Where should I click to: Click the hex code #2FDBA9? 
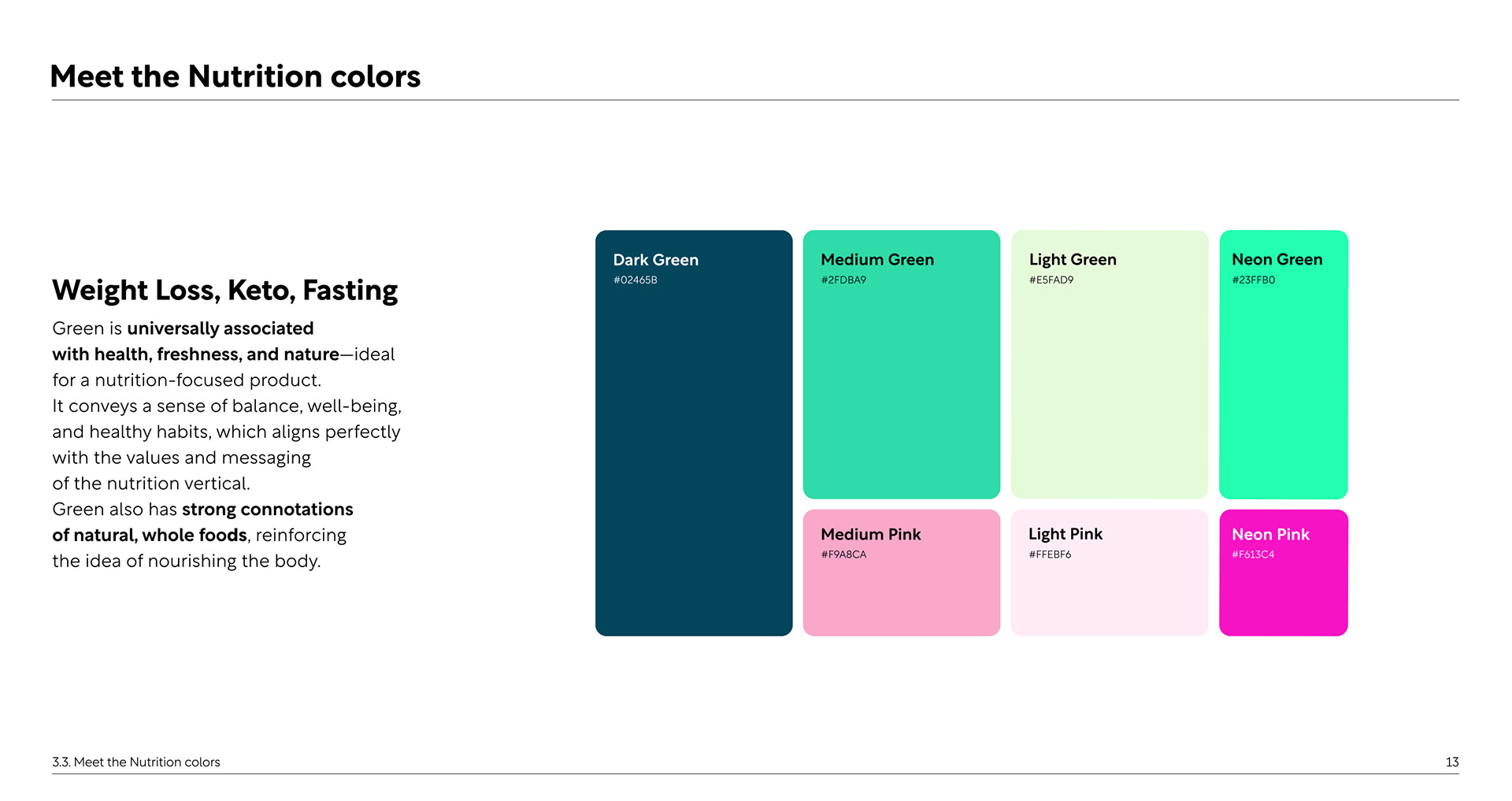click(843, 280)
